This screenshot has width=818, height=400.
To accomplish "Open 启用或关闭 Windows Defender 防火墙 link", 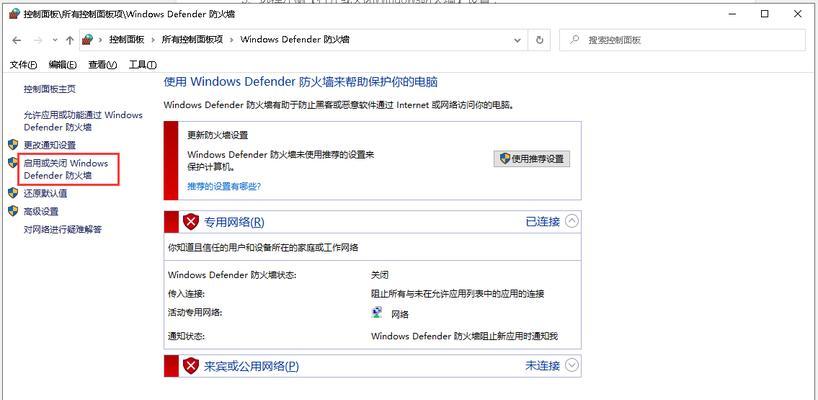I will [66, 169].
